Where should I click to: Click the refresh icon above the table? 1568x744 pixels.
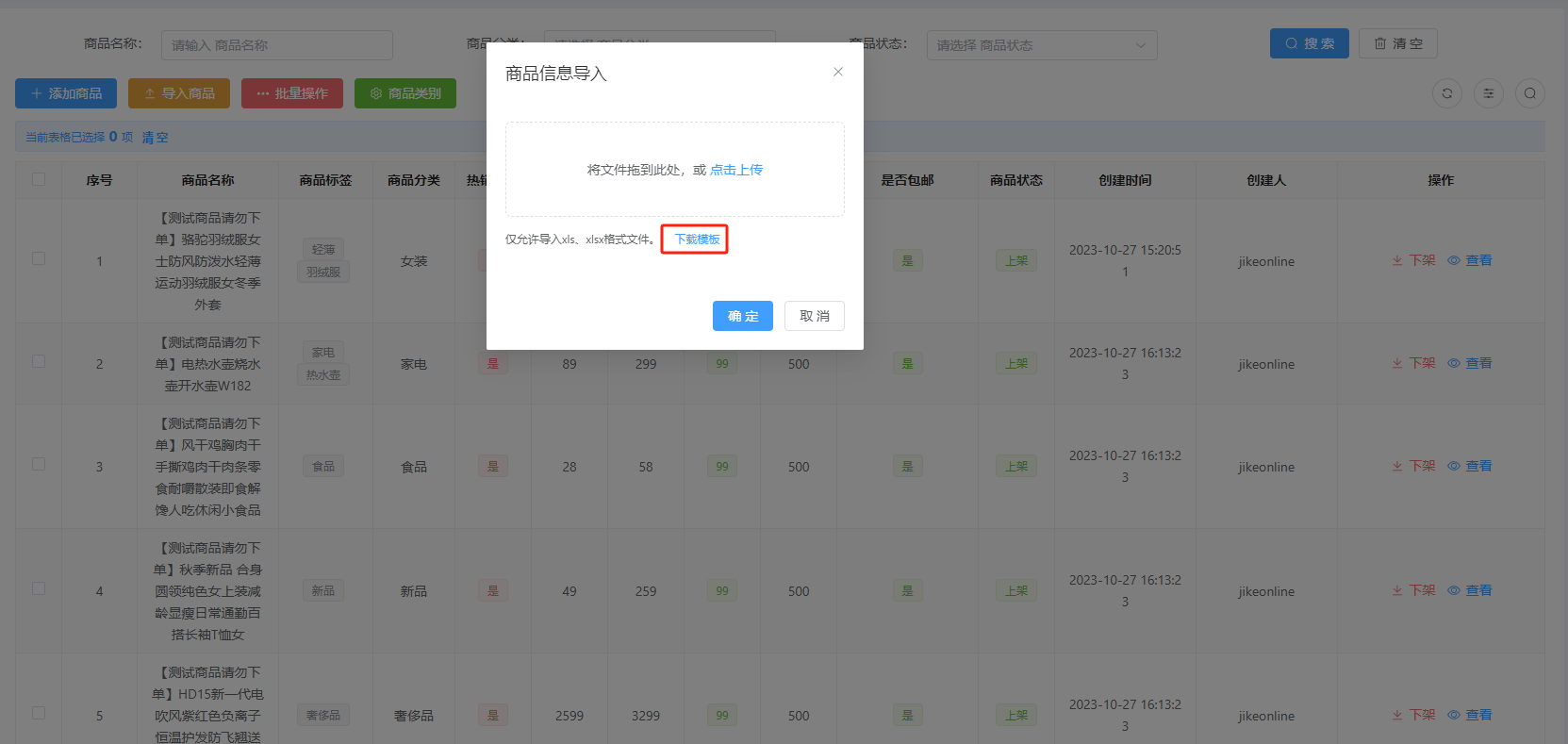point(1446,93)
